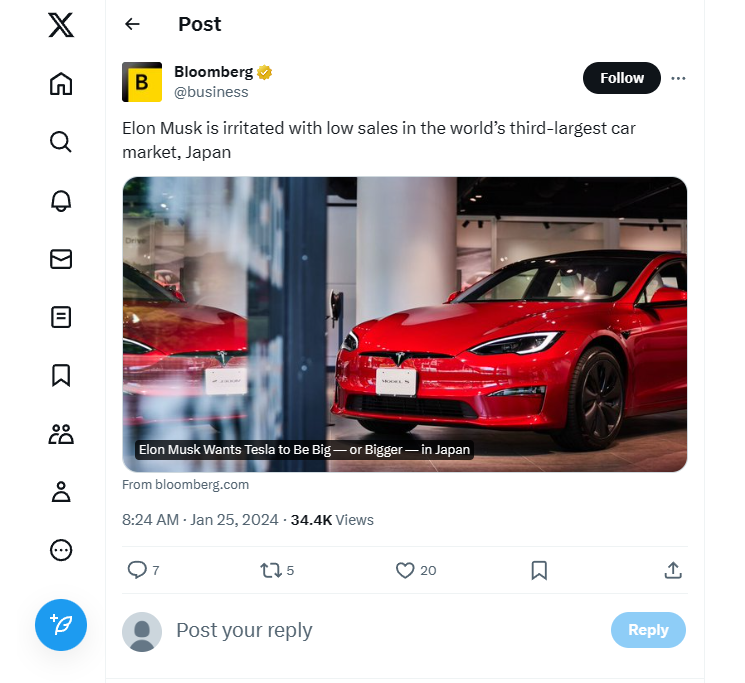Click the reply comment icon
The width and height of the screenshot is (745, 683).
click(137, 570)
